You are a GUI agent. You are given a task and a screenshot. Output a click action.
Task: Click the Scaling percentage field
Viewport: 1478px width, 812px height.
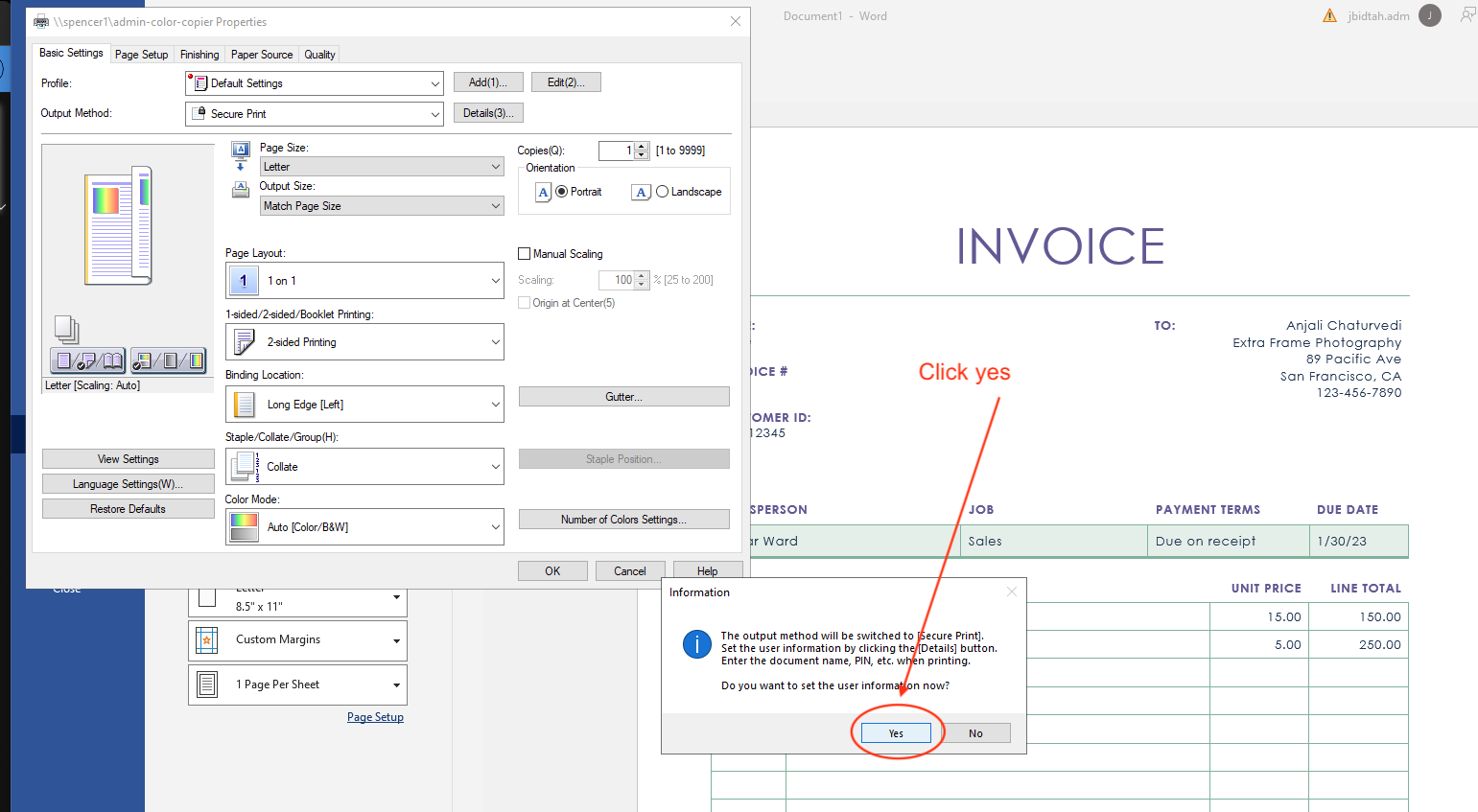pyautogui.click(x=617, y=280)
